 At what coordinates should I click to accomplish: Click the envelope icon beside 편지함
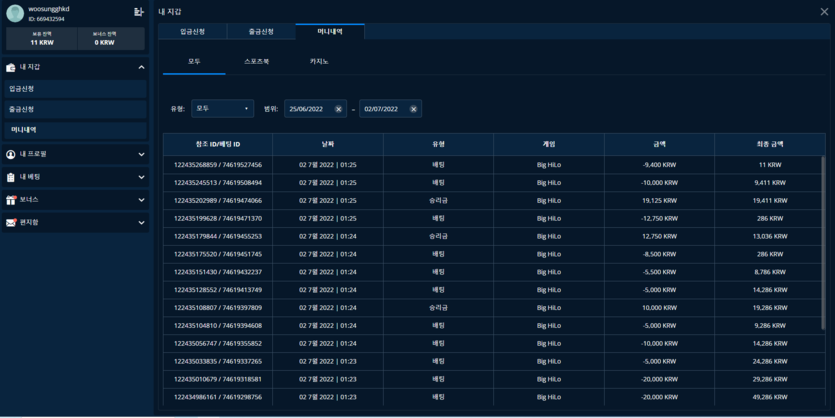[11, 223]
